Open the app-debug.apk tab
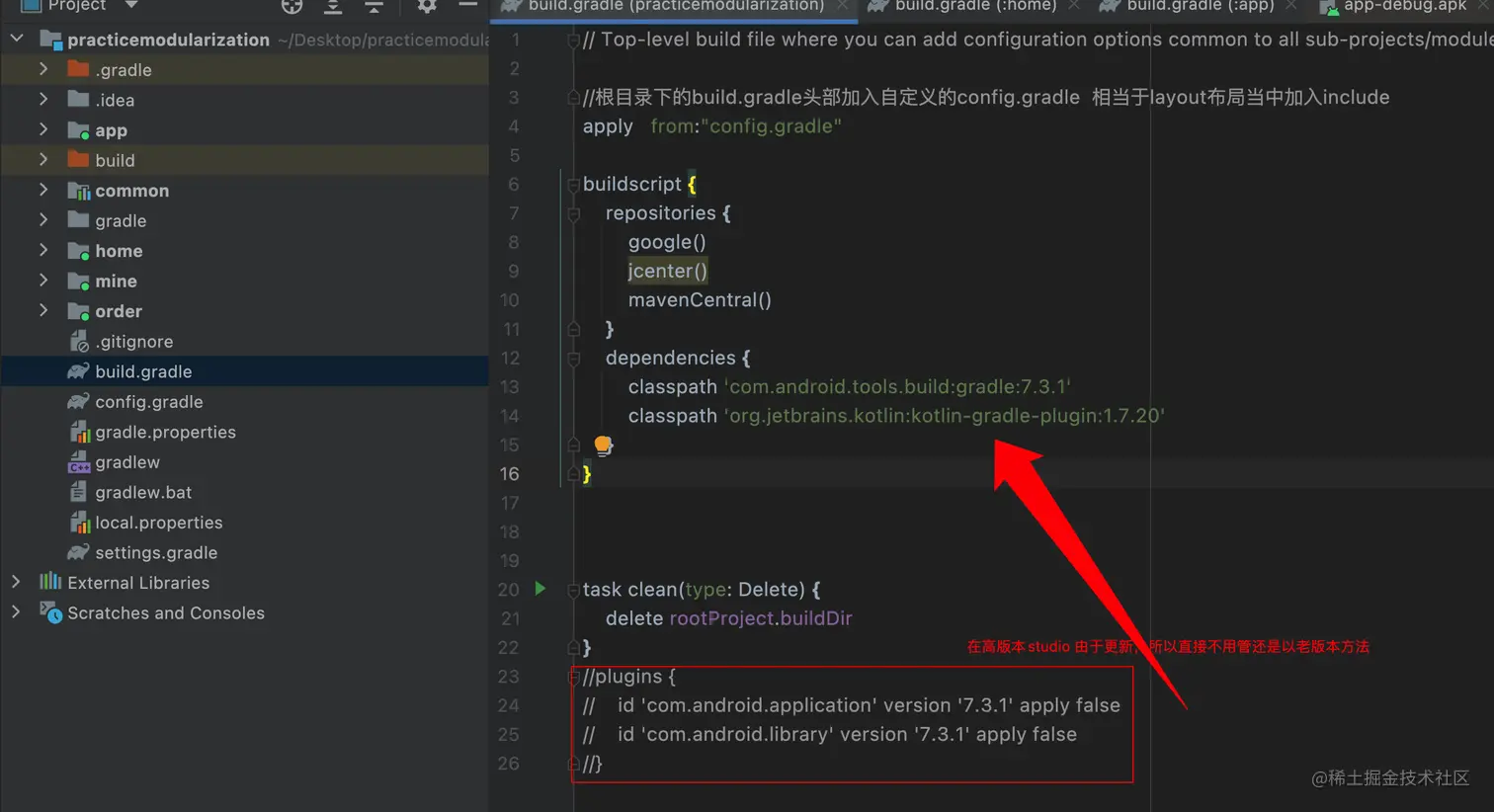The width and height of the screenshot is (1494, 812). pyautogui.click(x=1404, y=6)
